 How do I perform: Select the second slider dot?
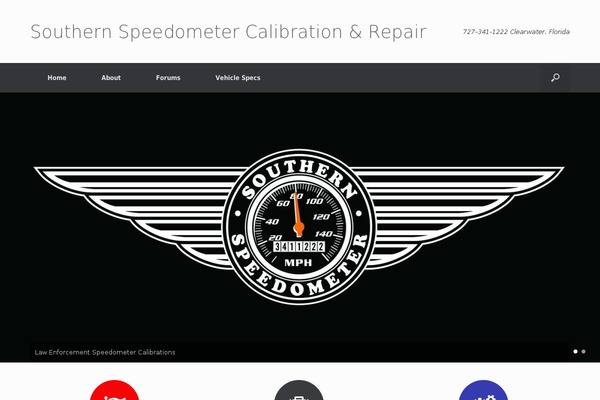[x=583, y=351]
